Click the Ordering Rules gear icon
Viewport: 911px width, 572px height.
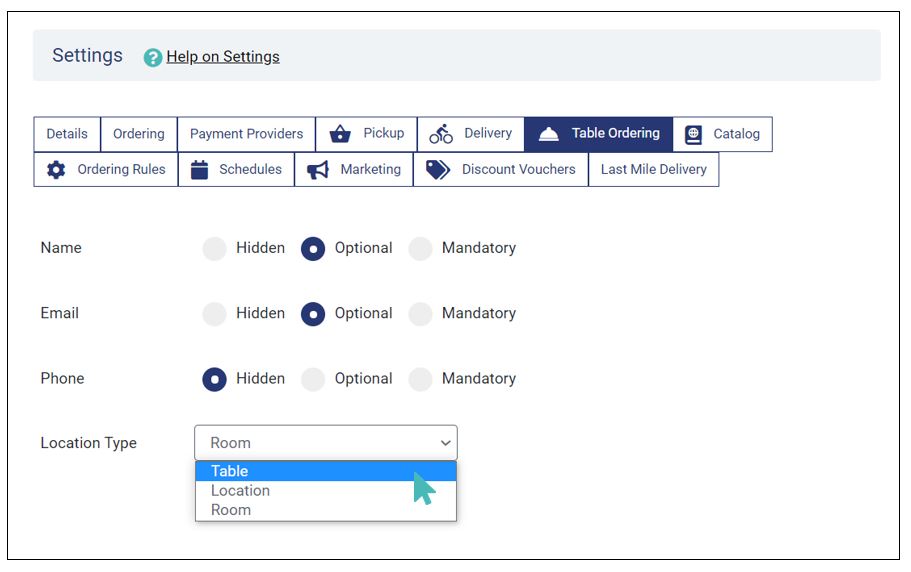tap(56, 170)
